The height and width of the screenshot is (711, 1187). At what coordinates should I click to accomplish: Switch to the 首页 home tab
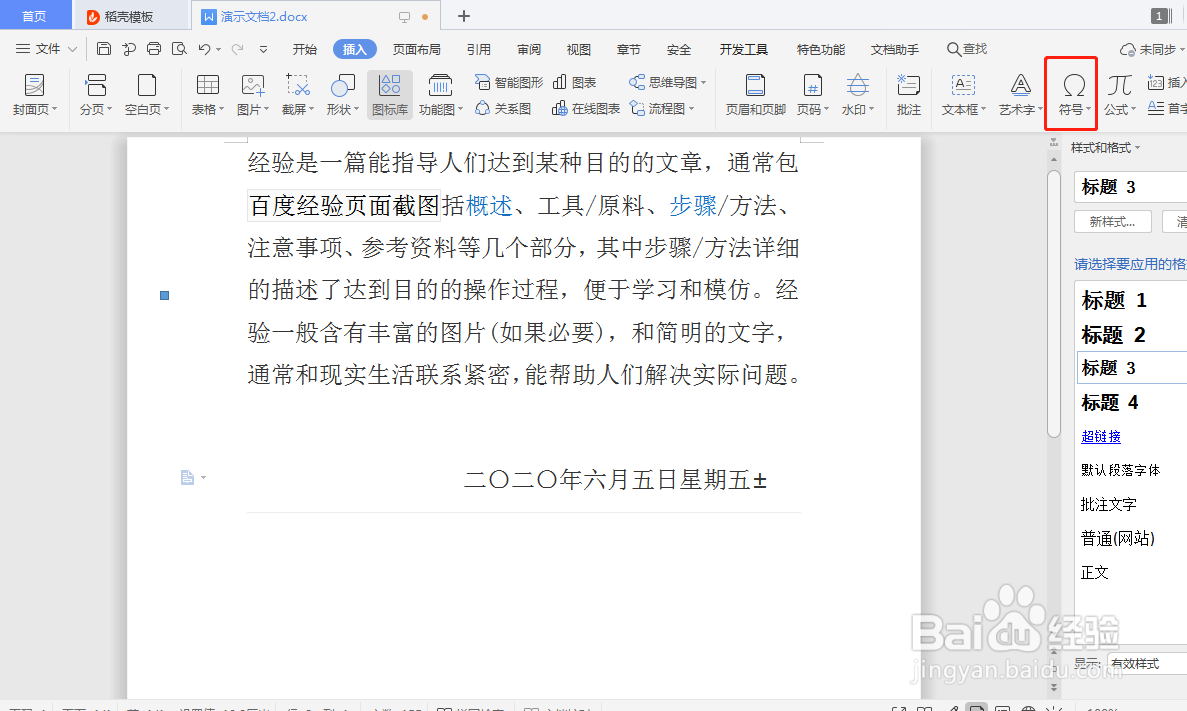point(34,15)
